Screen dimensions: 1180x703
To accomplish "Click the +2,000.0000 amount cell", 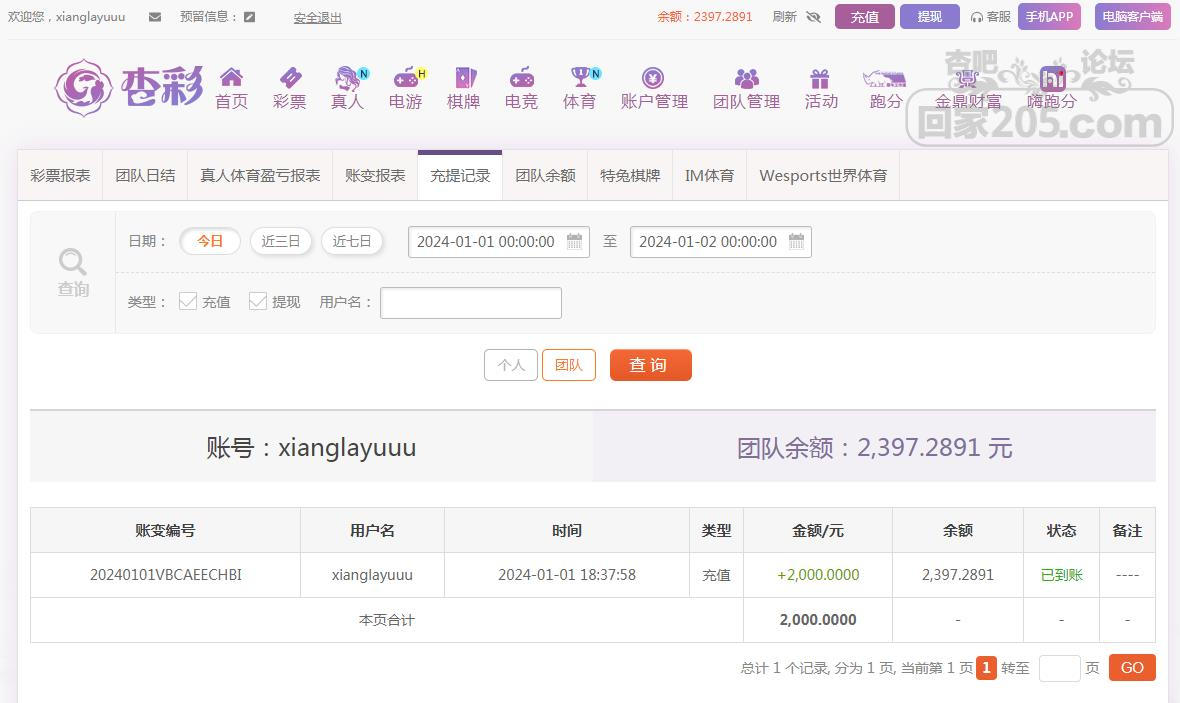I will coord(818,575).
